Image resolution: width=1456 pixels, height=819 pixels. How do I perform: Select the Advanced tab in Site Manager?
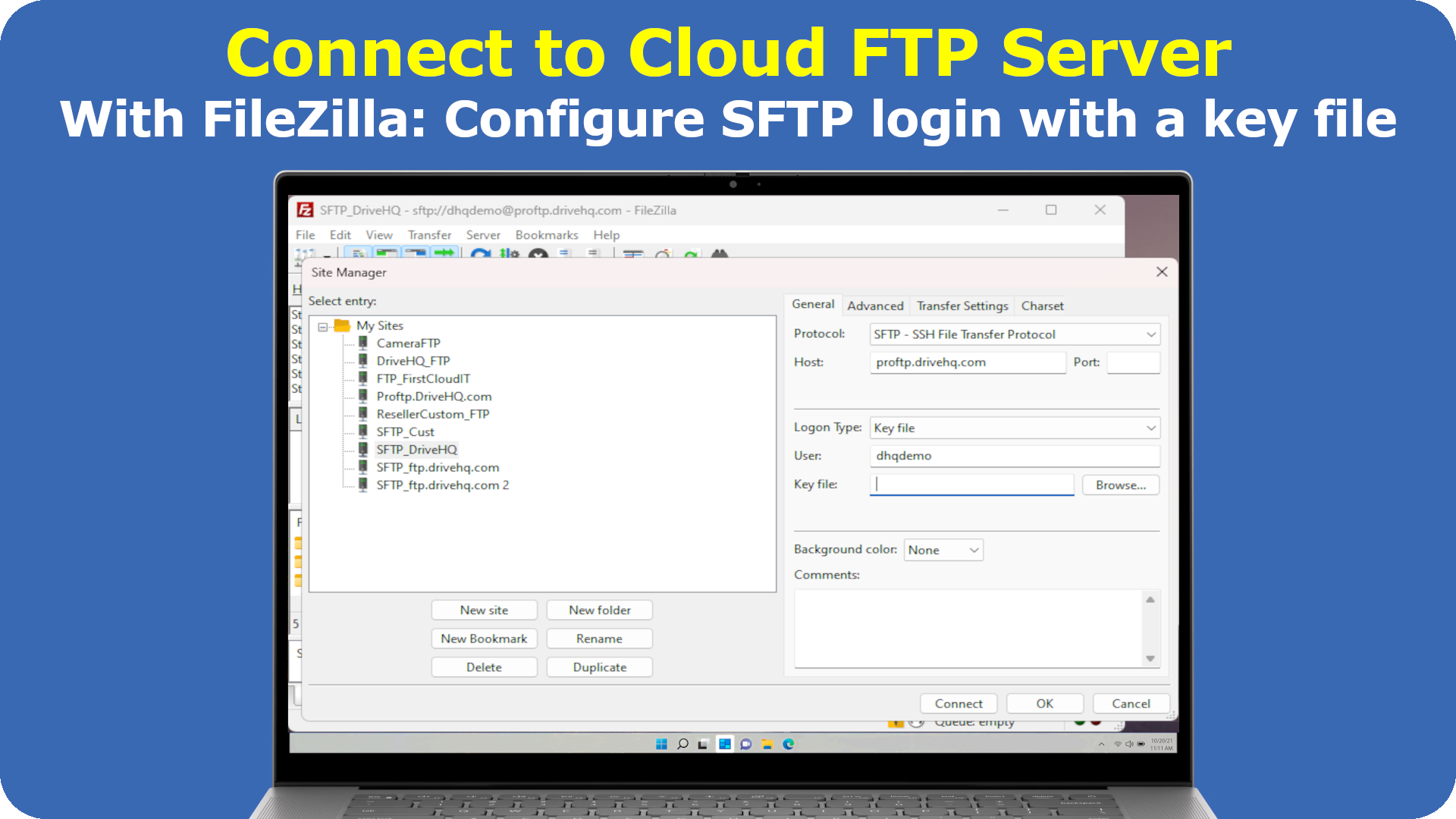pyautogui.click(x=874, y=305)
